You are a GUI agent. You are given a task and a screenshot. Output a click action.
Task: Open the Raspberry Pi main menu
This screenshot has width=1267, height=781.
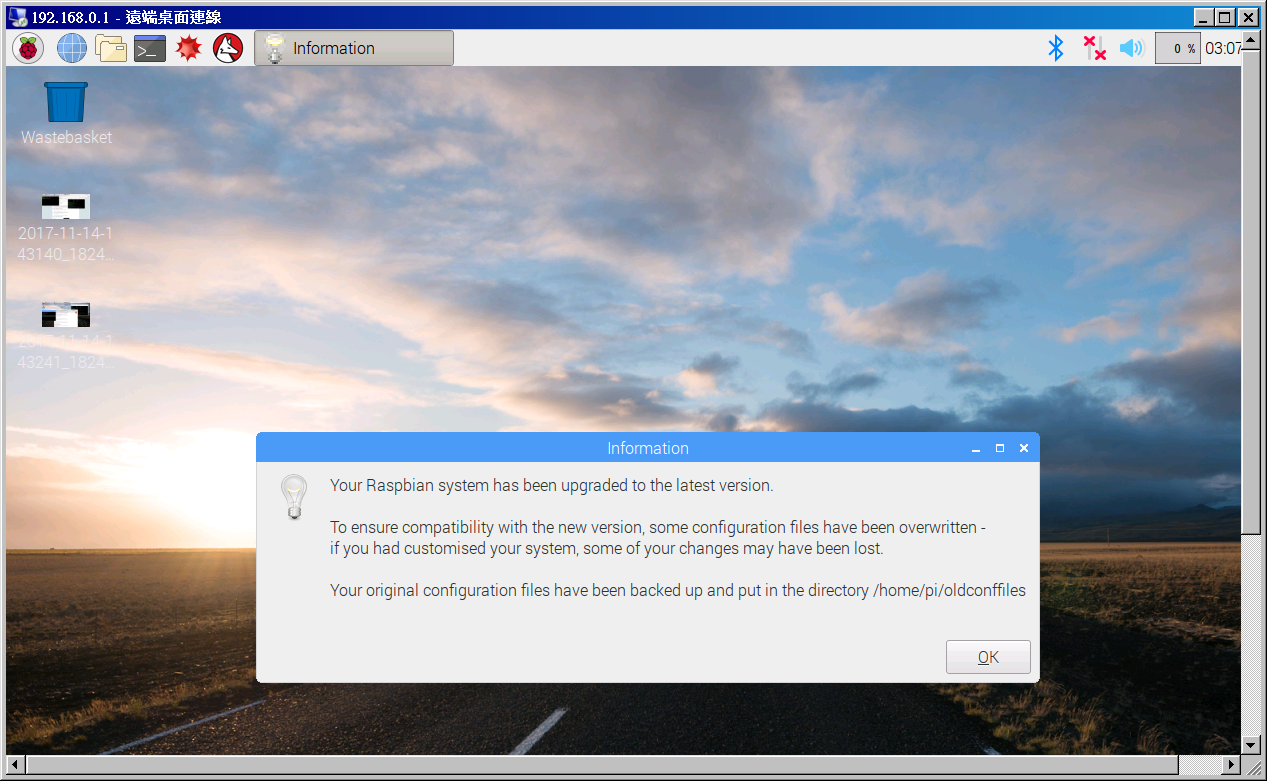(x=28, y=48)
